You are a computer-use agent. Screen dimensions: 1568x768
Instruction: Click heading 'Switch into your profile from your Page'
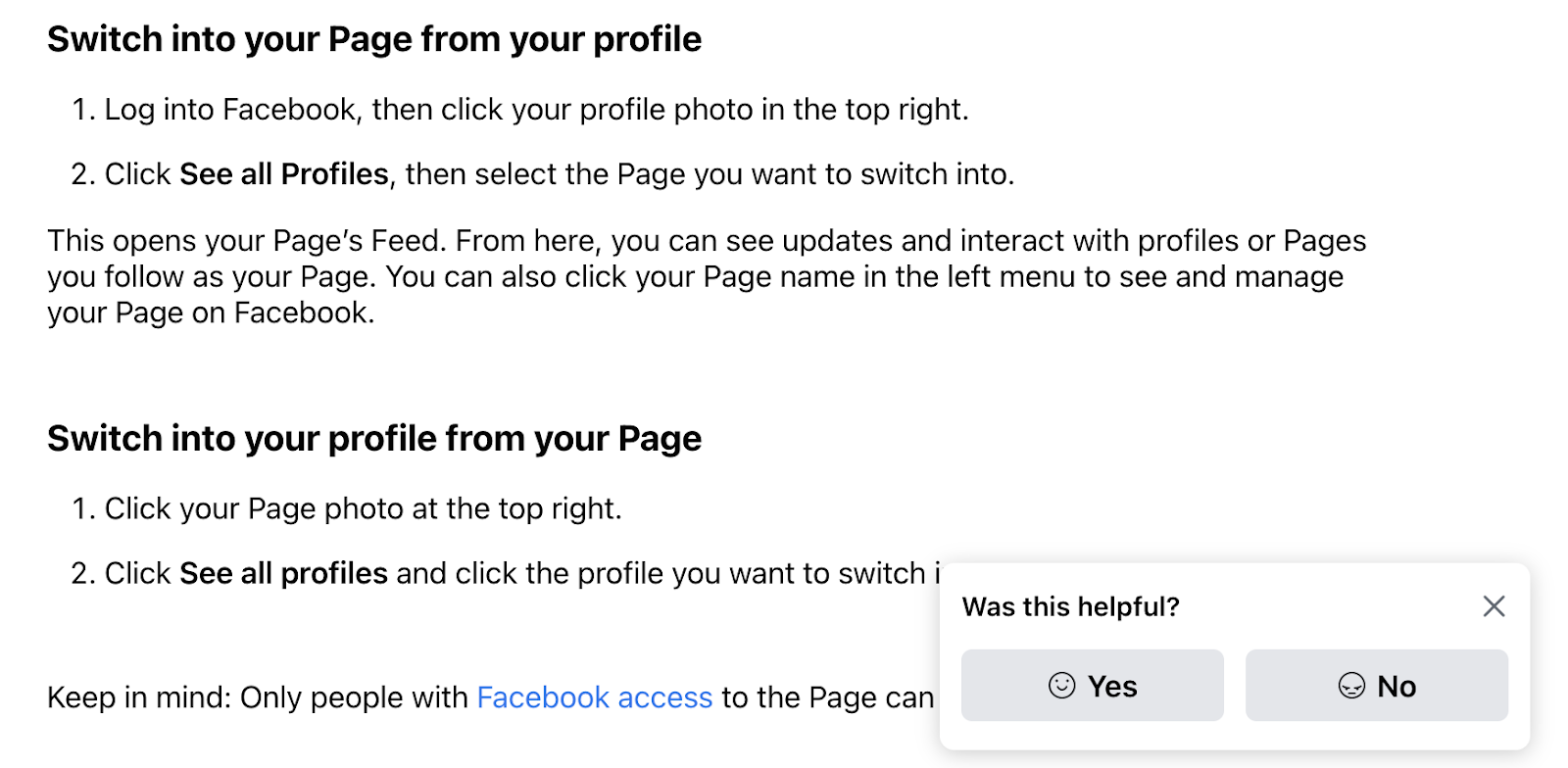374,439
